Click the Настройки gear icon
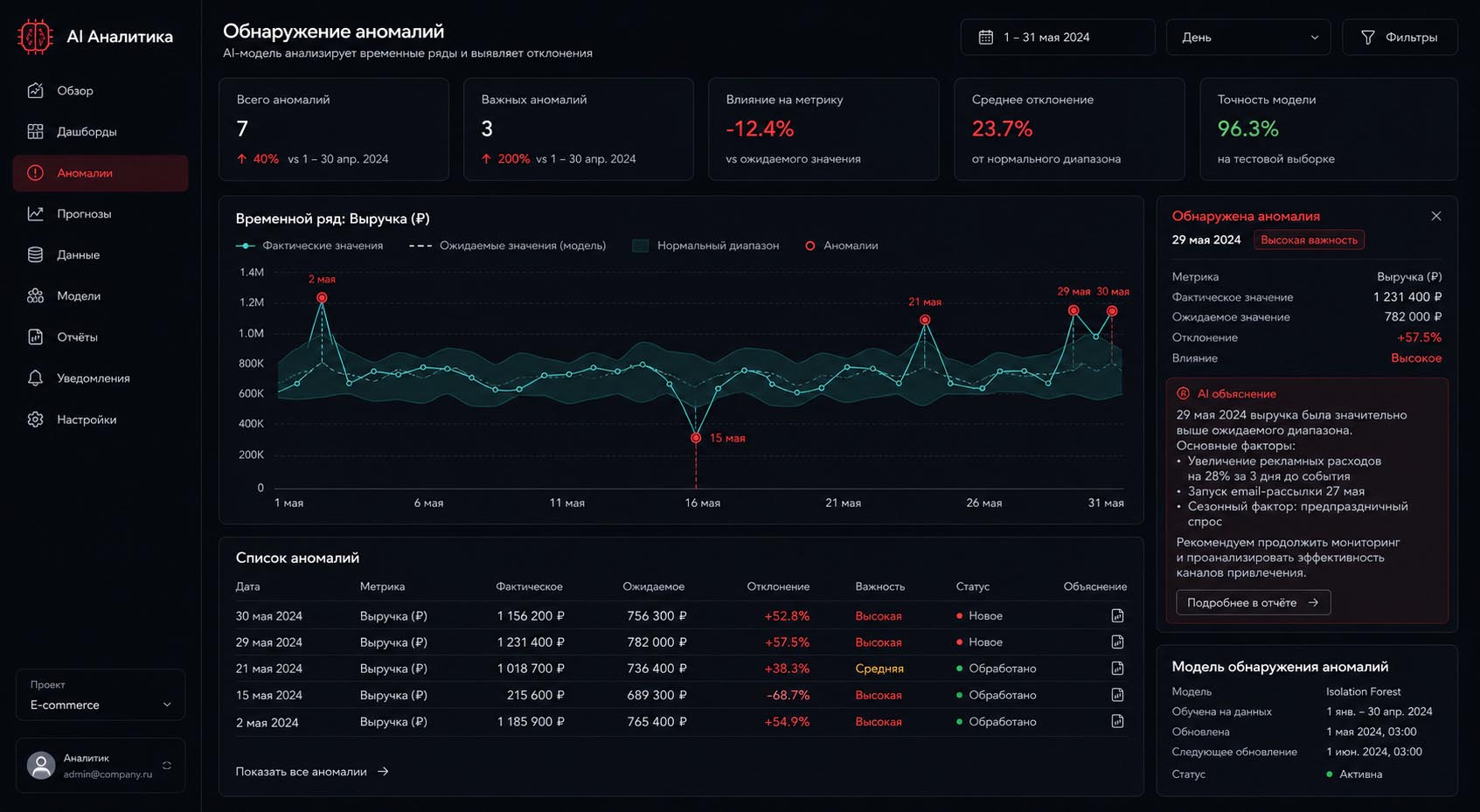The image size is (1480, 812). (x=35, y=420)
